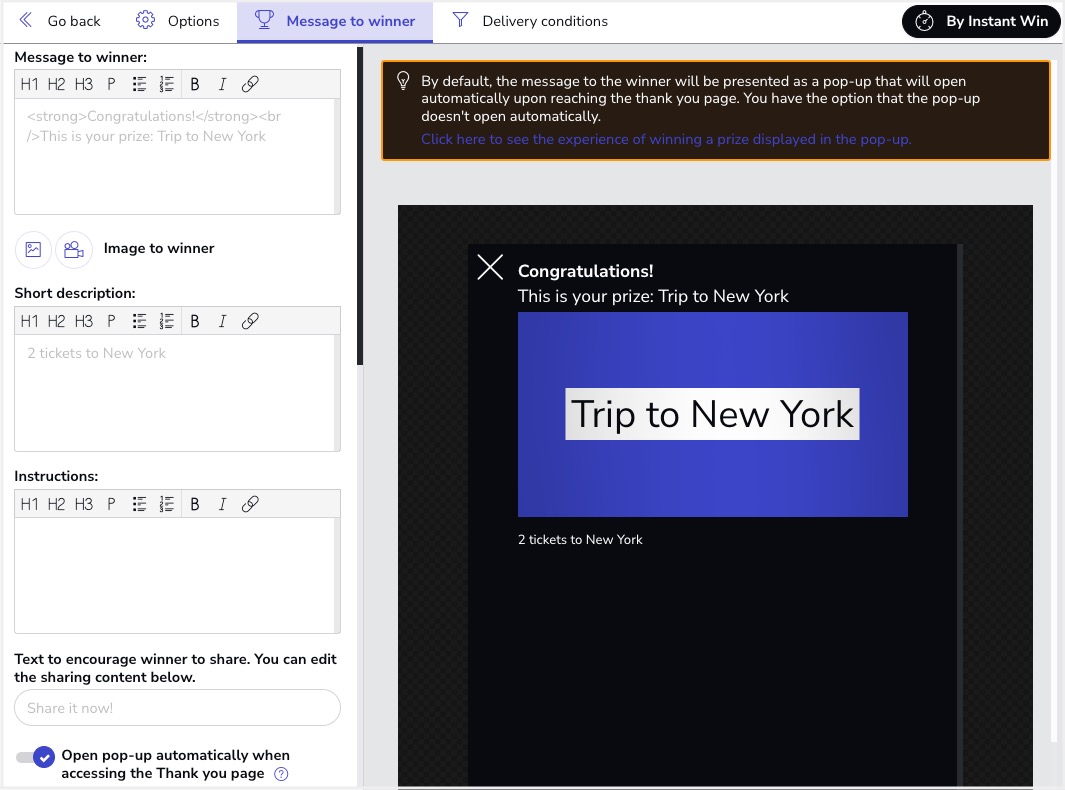The image size is (1065, 790).
Task: Toggle Open pop-up automatically switch
Action: [x=36, y=758]
